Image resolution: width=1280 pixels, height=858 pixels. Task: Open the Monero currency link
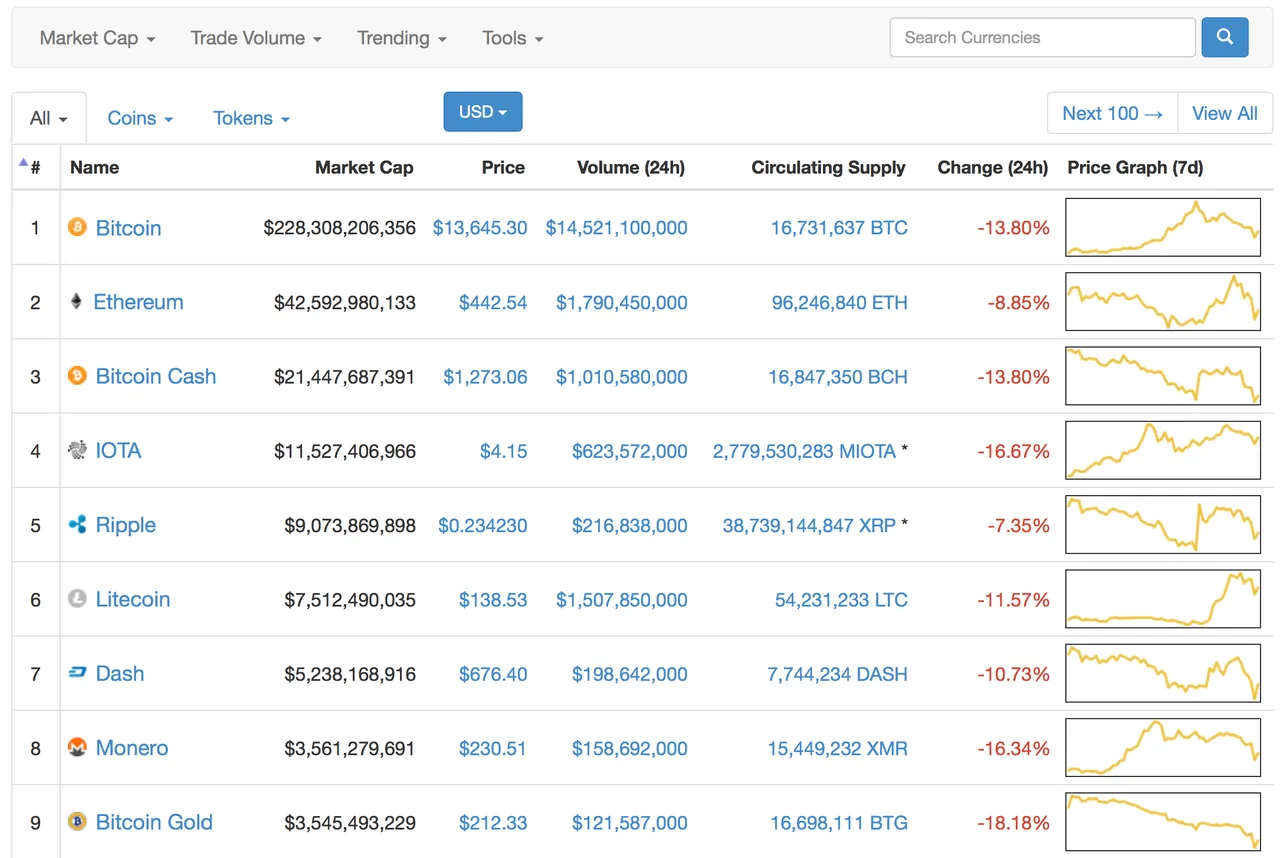click(x=132, y=748)
